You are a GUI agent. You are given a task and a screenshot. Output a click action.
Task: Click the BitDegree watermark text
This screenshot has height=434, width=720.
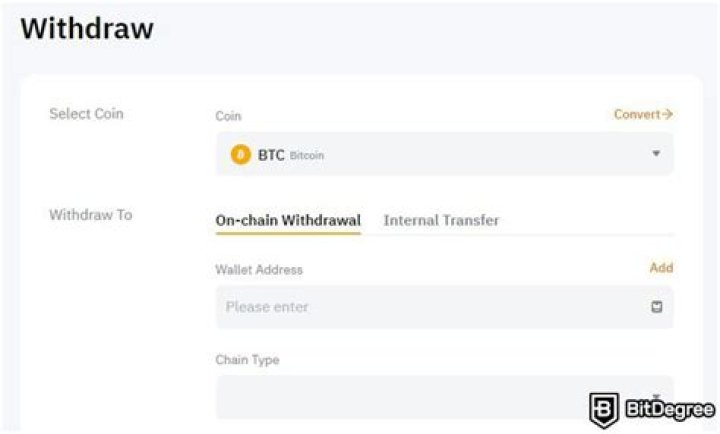pyautogui.click(x=669, y=410)
